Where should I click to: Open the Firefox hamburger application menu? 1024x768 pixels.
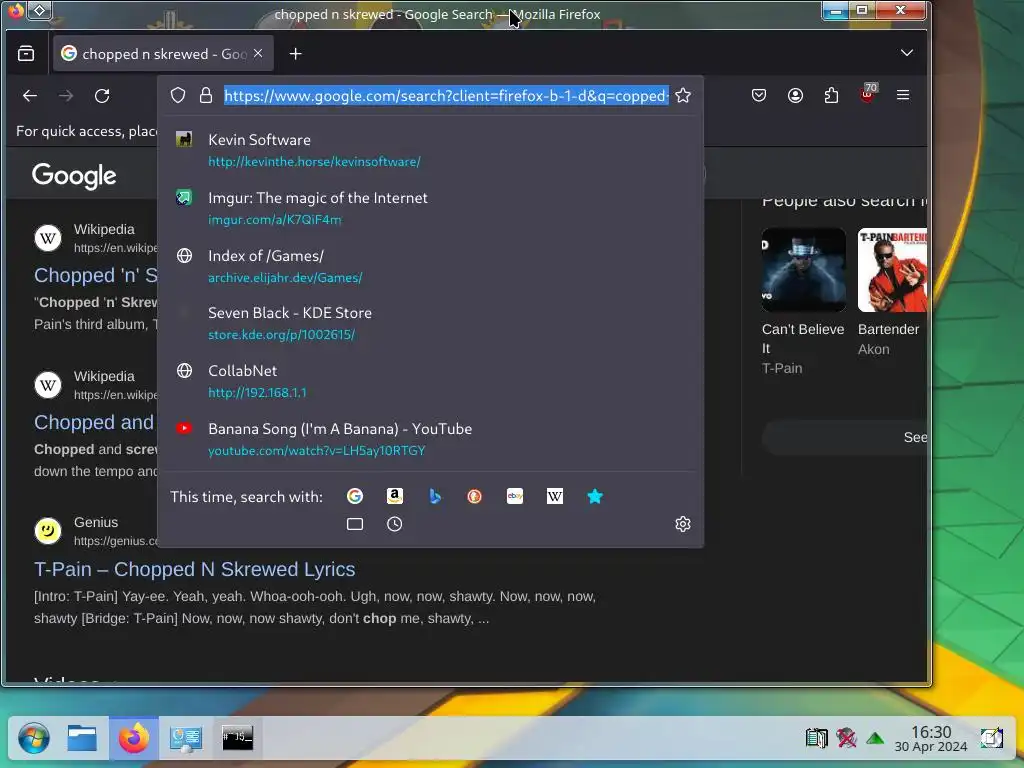pyautogui.click(x=903, y=95)
